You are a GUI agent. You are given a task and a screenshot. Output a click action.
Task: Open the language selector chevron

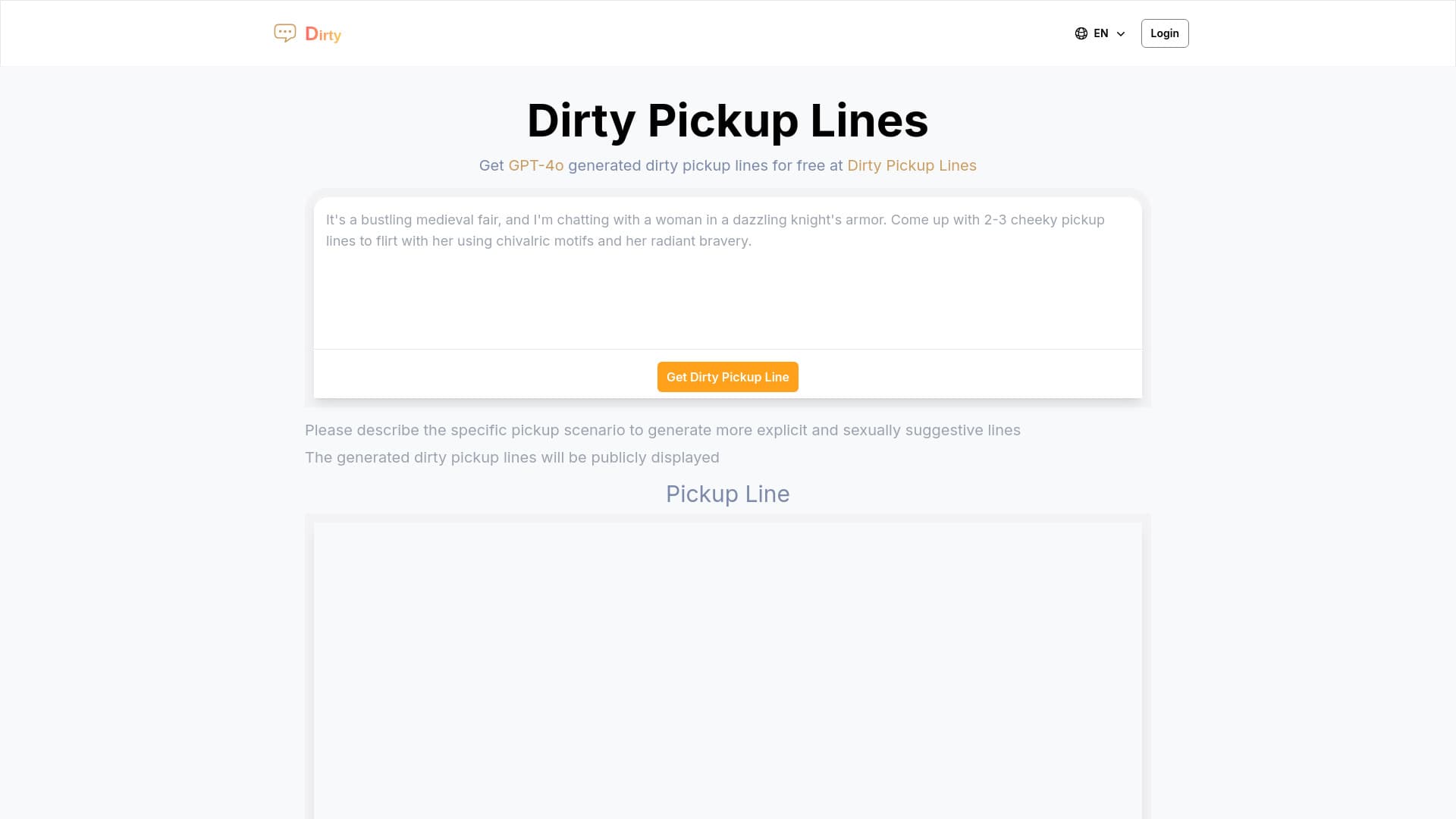tap(1121, 33)
